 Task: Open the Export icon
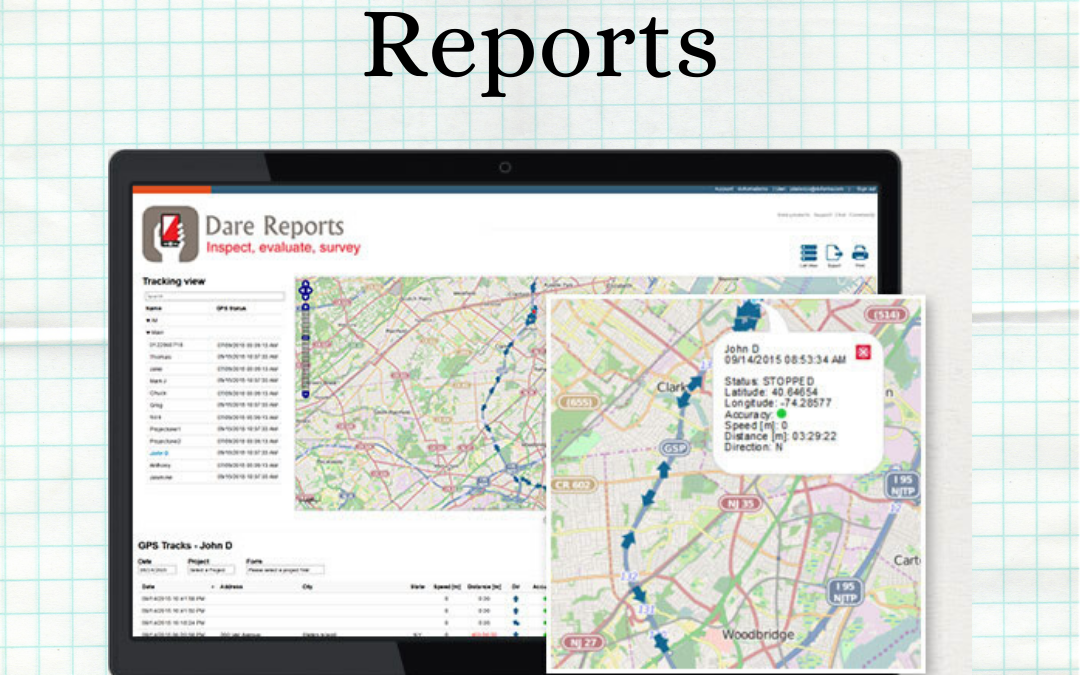tap(833, 253)
